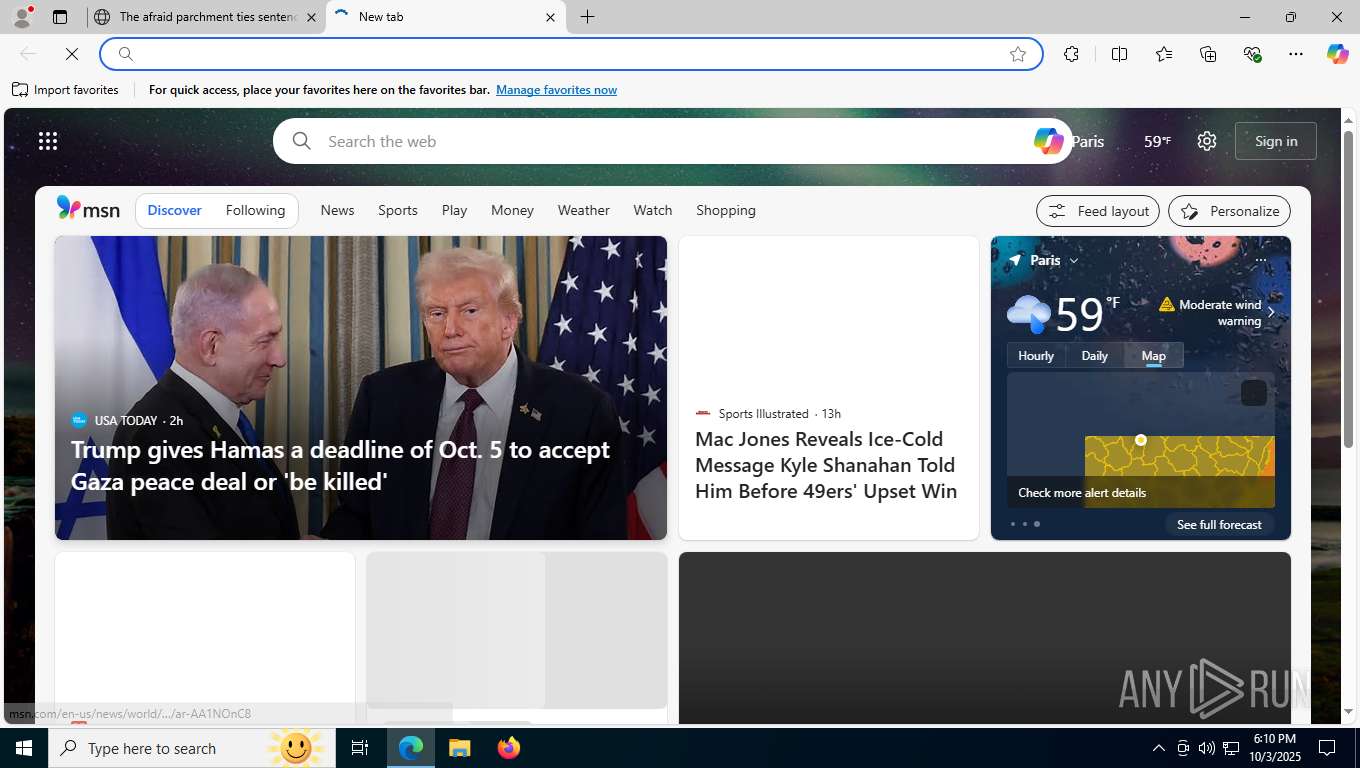Screen dimensions: 1360x768
Task: Open the Windows Start menu
Action: click(x=24, y=748)
